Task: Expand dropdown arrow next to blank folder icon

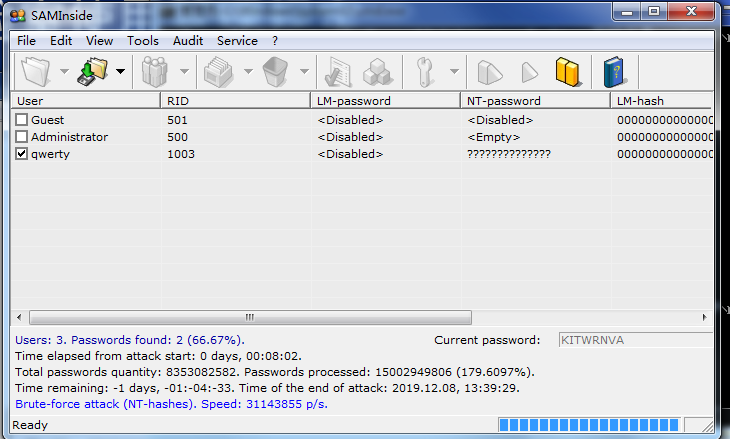Action: [x=65, y=71]
